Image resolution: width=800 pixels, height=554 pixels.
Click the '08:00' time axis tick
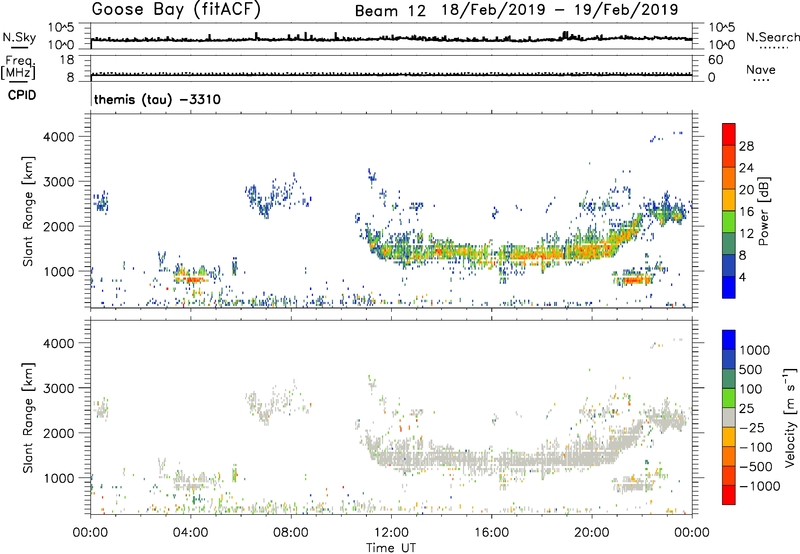point(291,533)
